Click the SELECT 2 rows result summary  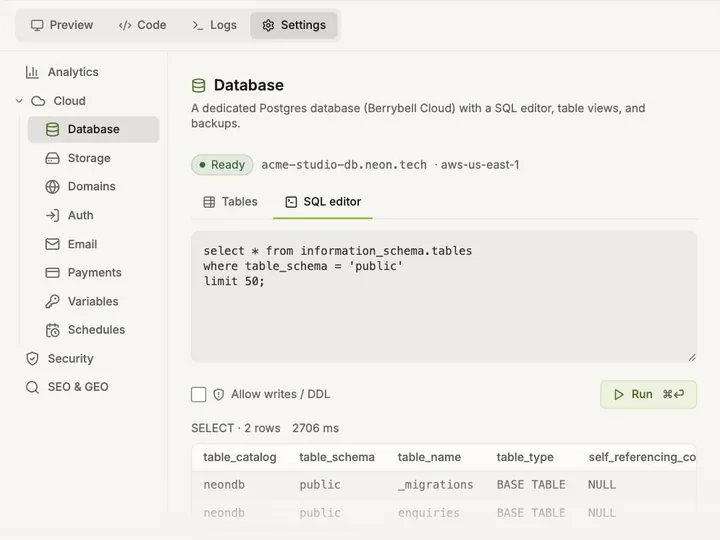pos(236,428)
